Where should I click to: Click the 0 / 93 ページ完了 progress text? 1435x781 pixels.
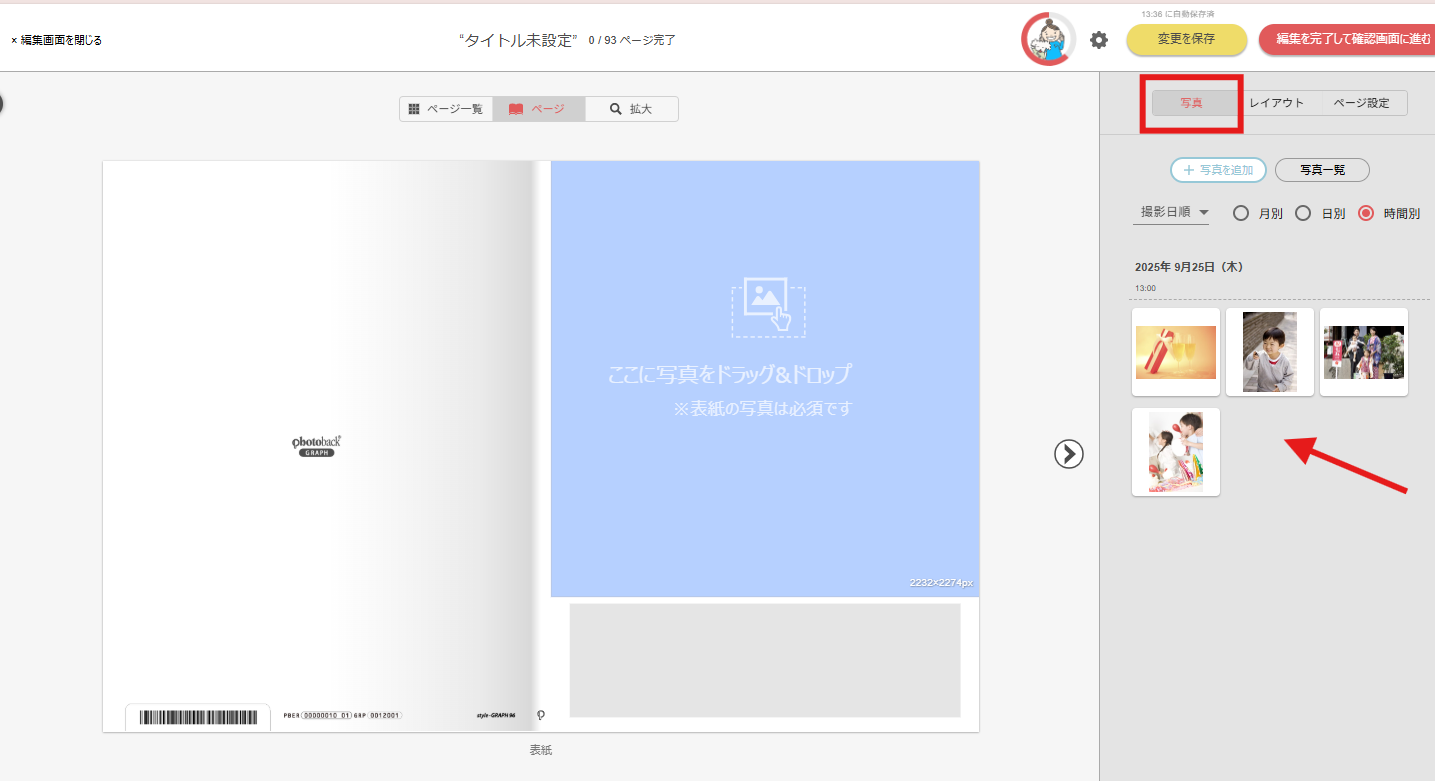point(632,40)
